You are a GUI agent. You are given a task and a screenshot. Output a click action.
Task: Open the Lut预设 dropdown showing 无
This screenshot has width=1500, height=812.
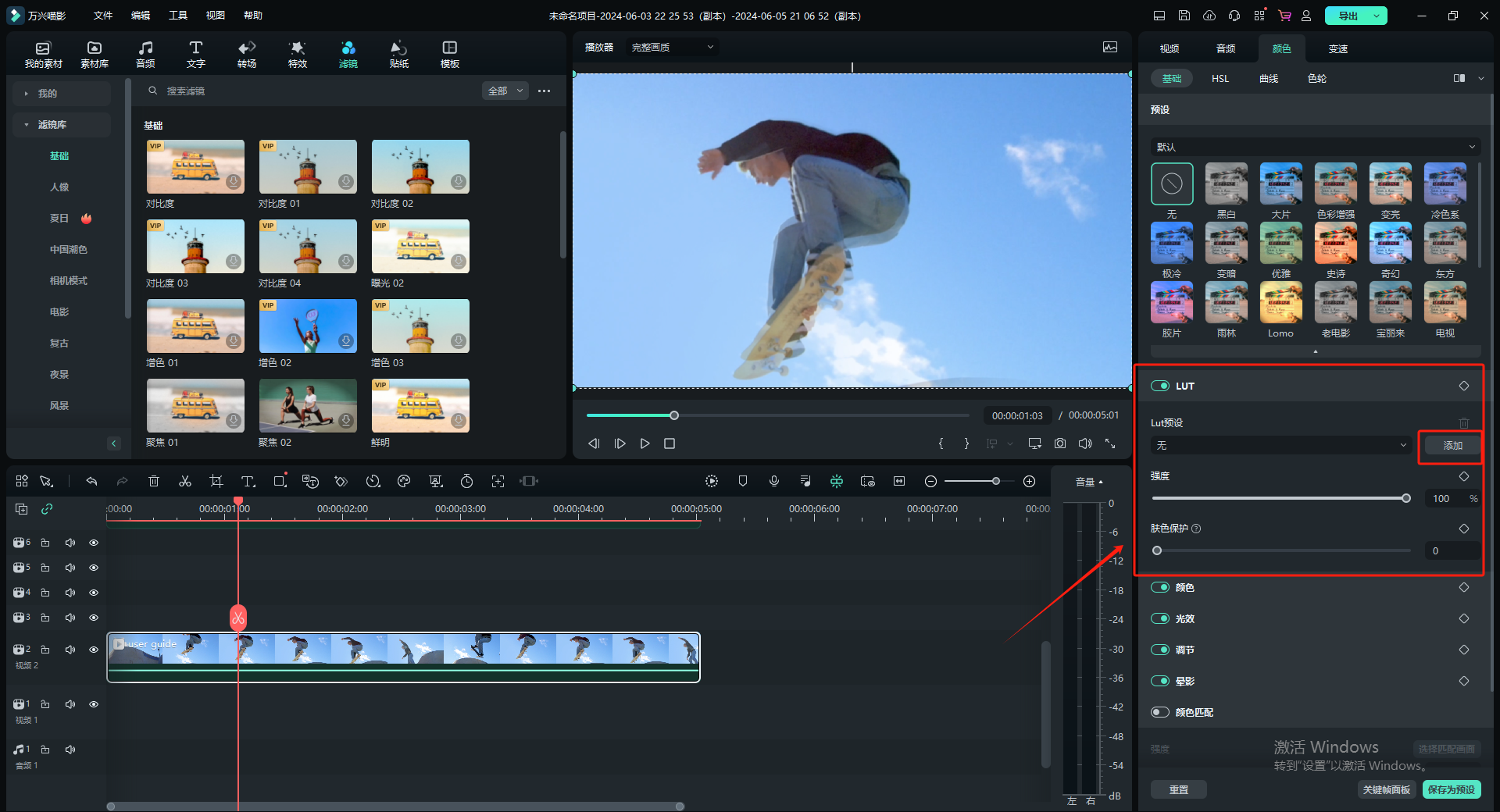[1280, 445]
